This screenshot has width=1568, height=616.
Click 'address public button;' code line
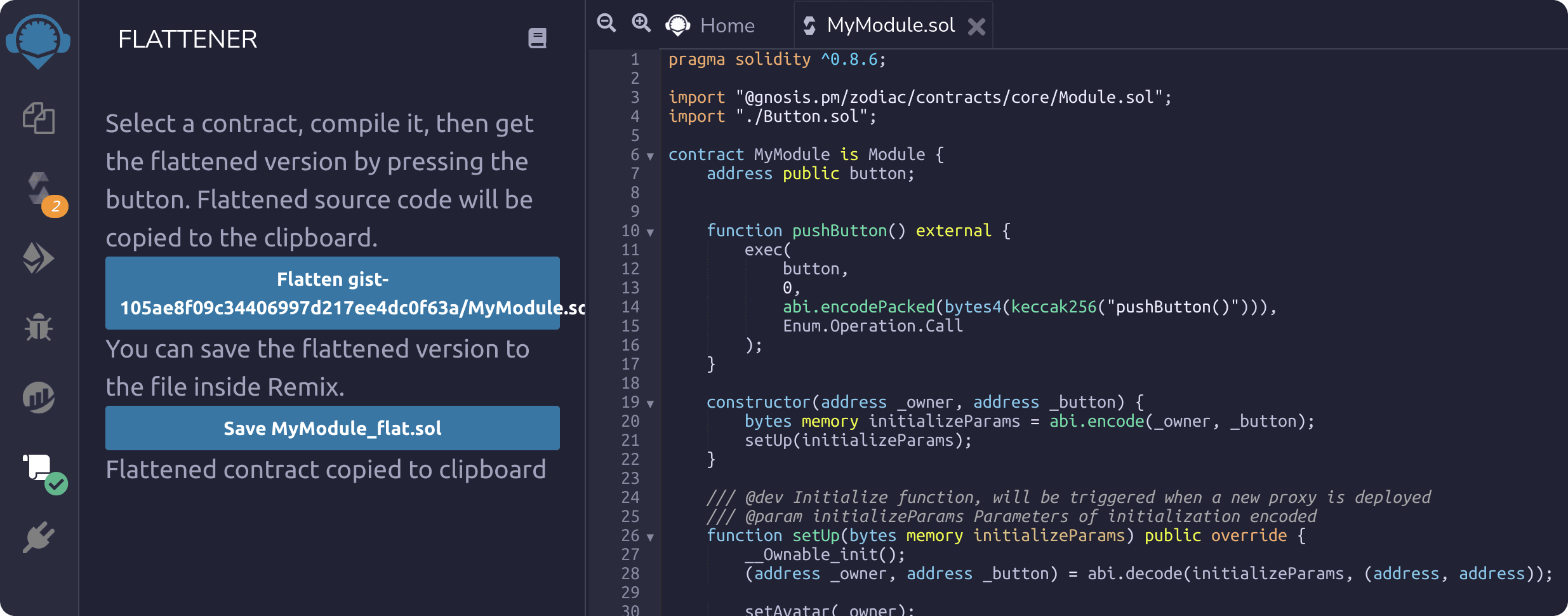point(811,173)
